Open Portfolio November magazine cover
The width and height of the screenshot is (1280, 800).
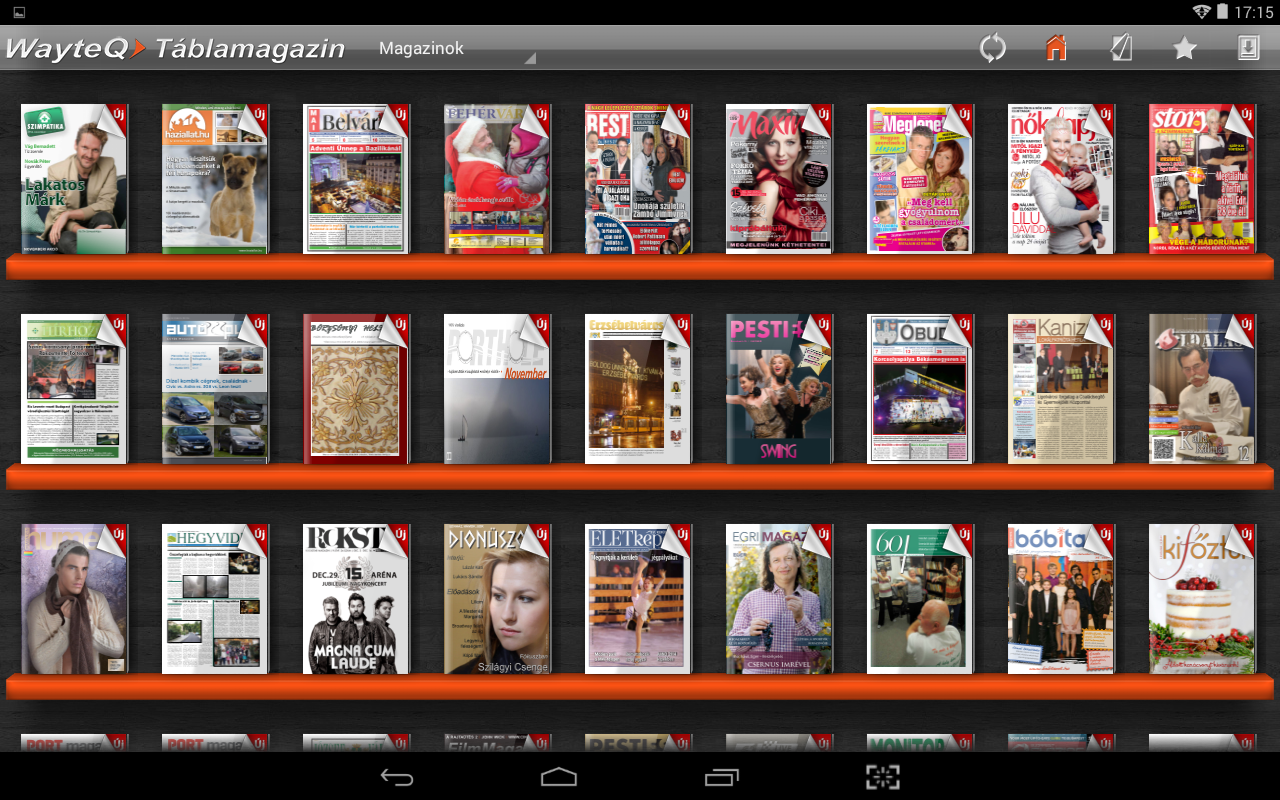497,389
